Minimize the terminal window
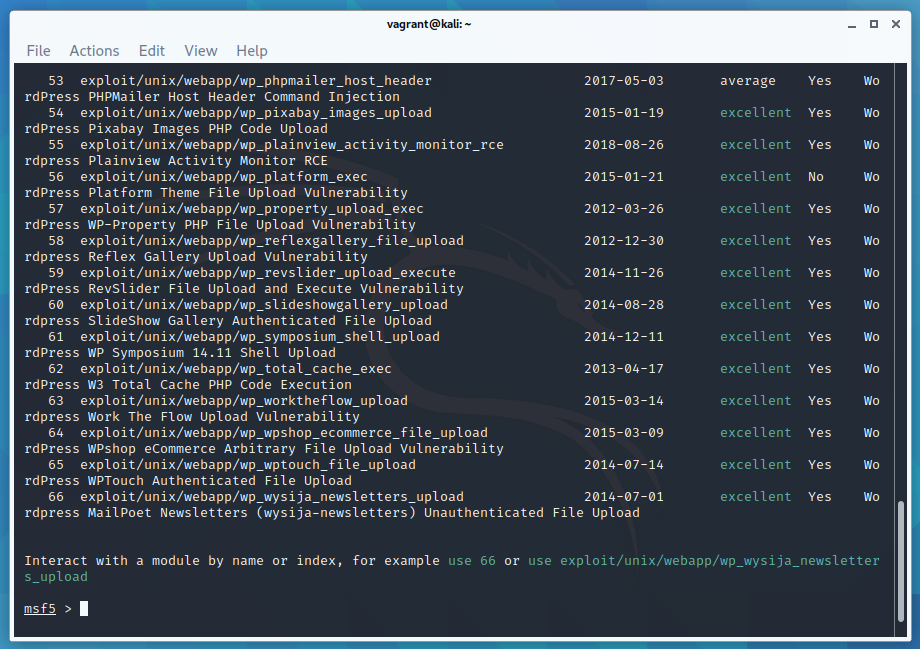 pyautogui.click(x=851, y=23)
